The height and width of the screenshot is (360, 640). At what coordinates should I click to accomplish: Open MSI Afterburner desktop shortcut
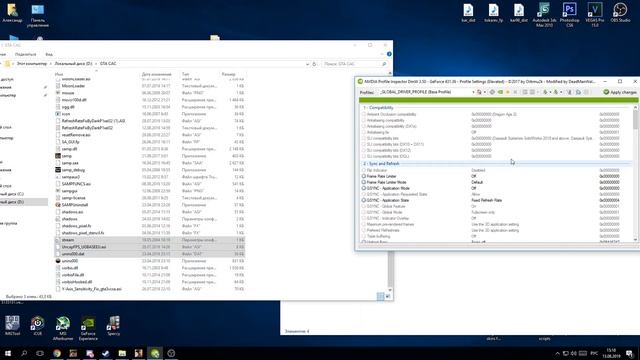(63, 328)
